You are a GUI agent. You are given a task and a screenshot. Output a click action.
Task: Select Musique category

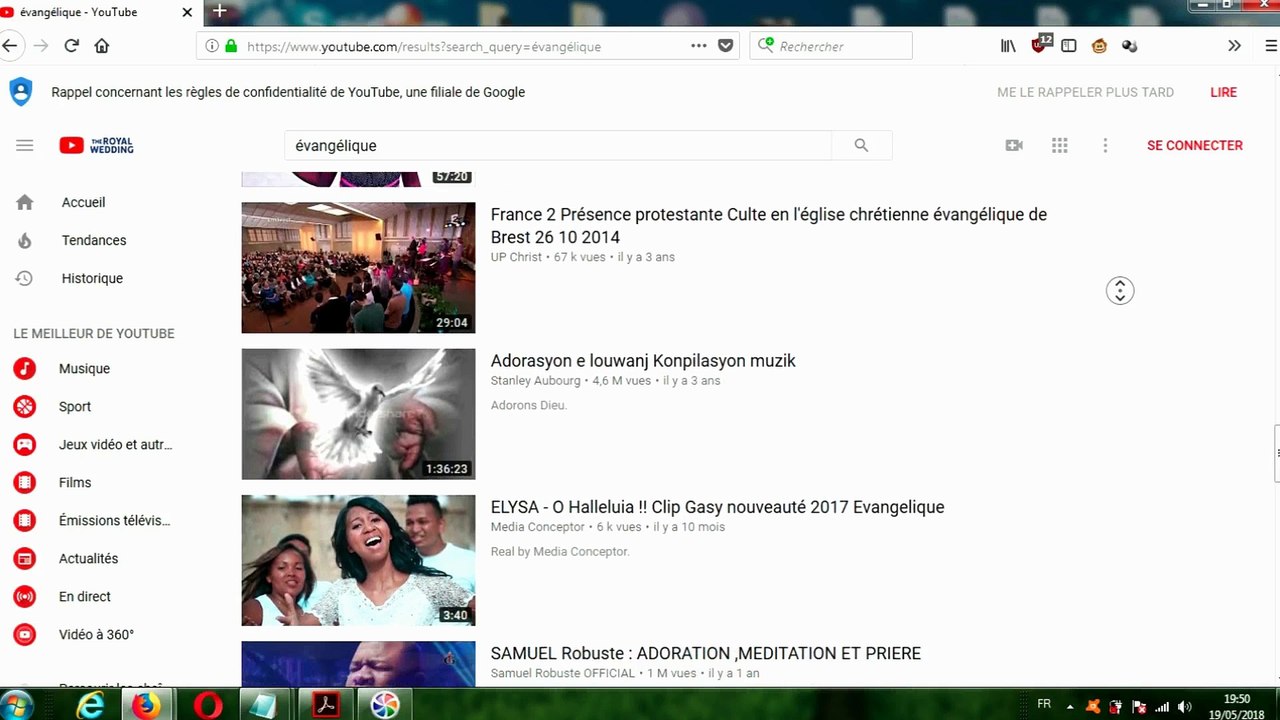(x=84, y=368)
